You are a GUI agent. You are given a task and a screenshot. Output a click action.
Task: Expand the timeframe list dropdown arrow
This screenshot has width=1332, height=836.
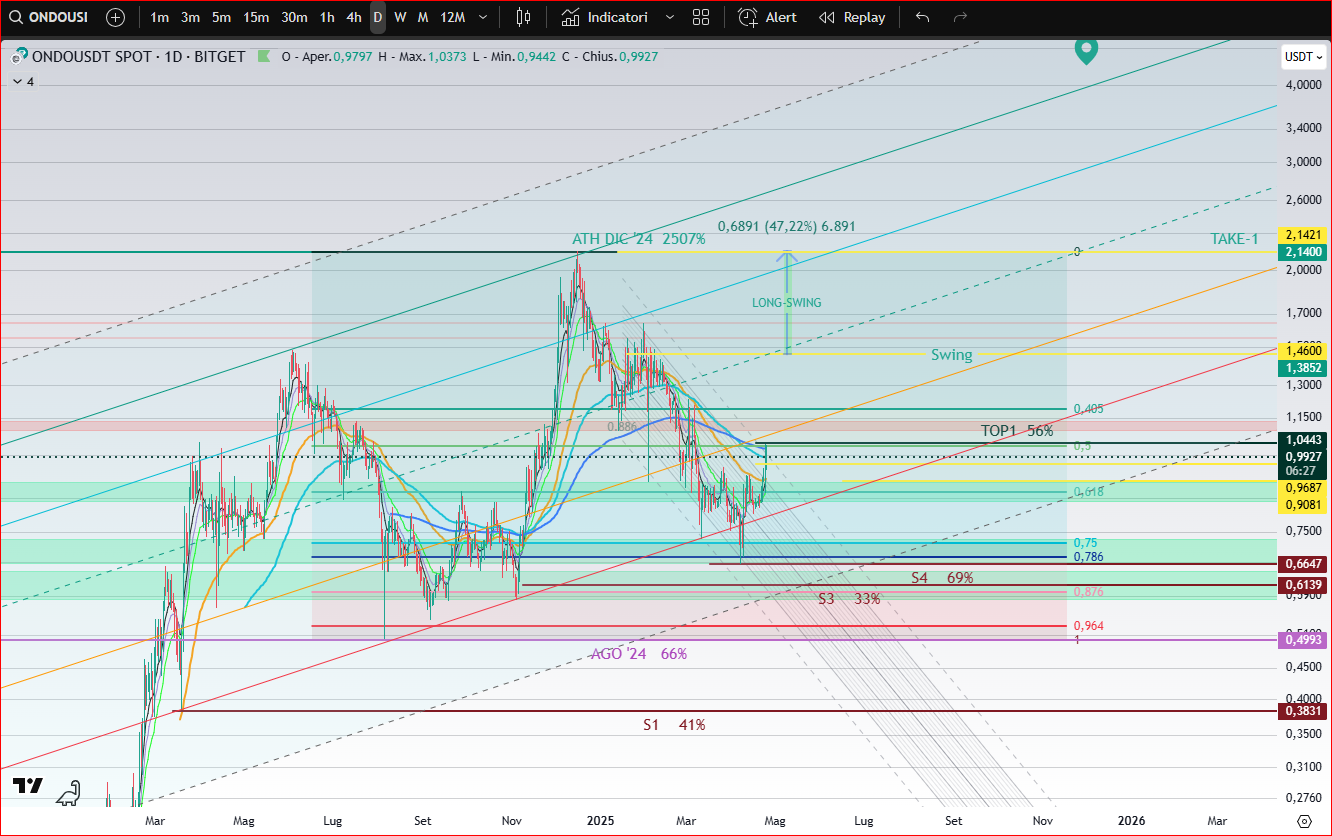pos(484,17)
